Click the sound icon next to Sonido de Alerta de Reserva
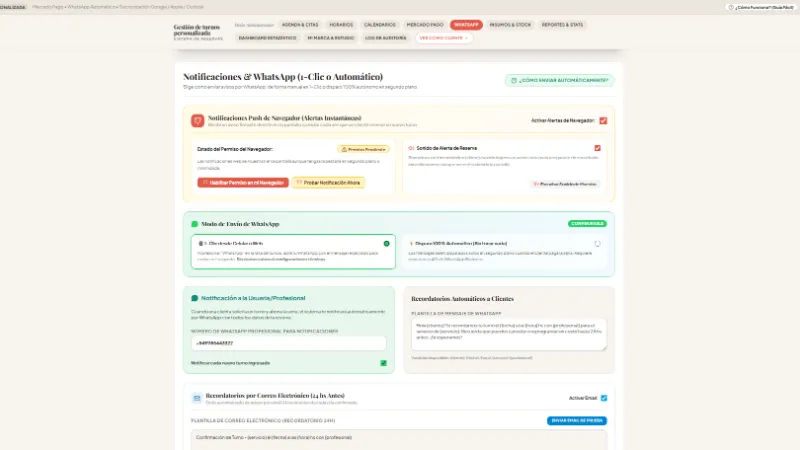Screen dimensions: 800x450 click(411, 148)
